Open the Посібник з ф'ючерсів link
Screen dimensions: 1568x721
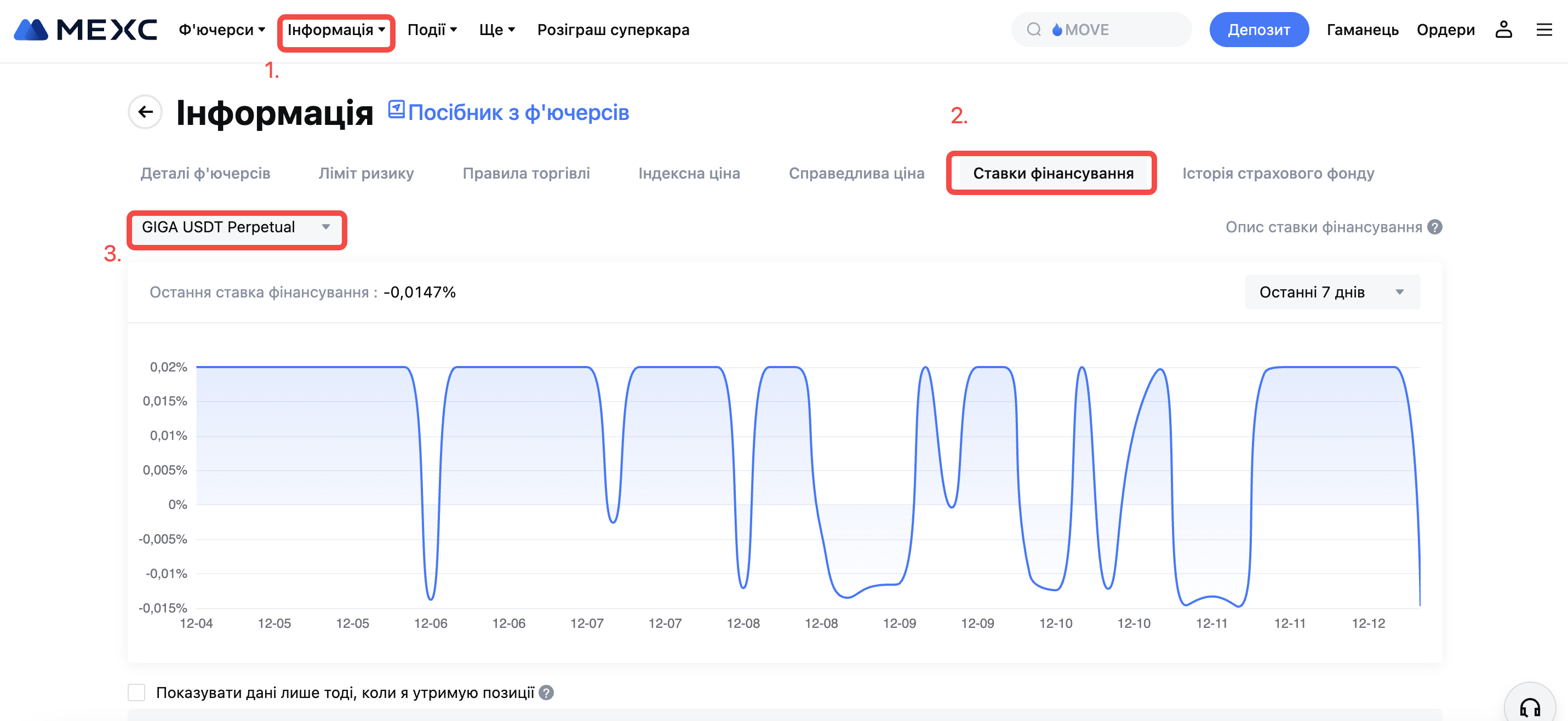click(517, 113)
